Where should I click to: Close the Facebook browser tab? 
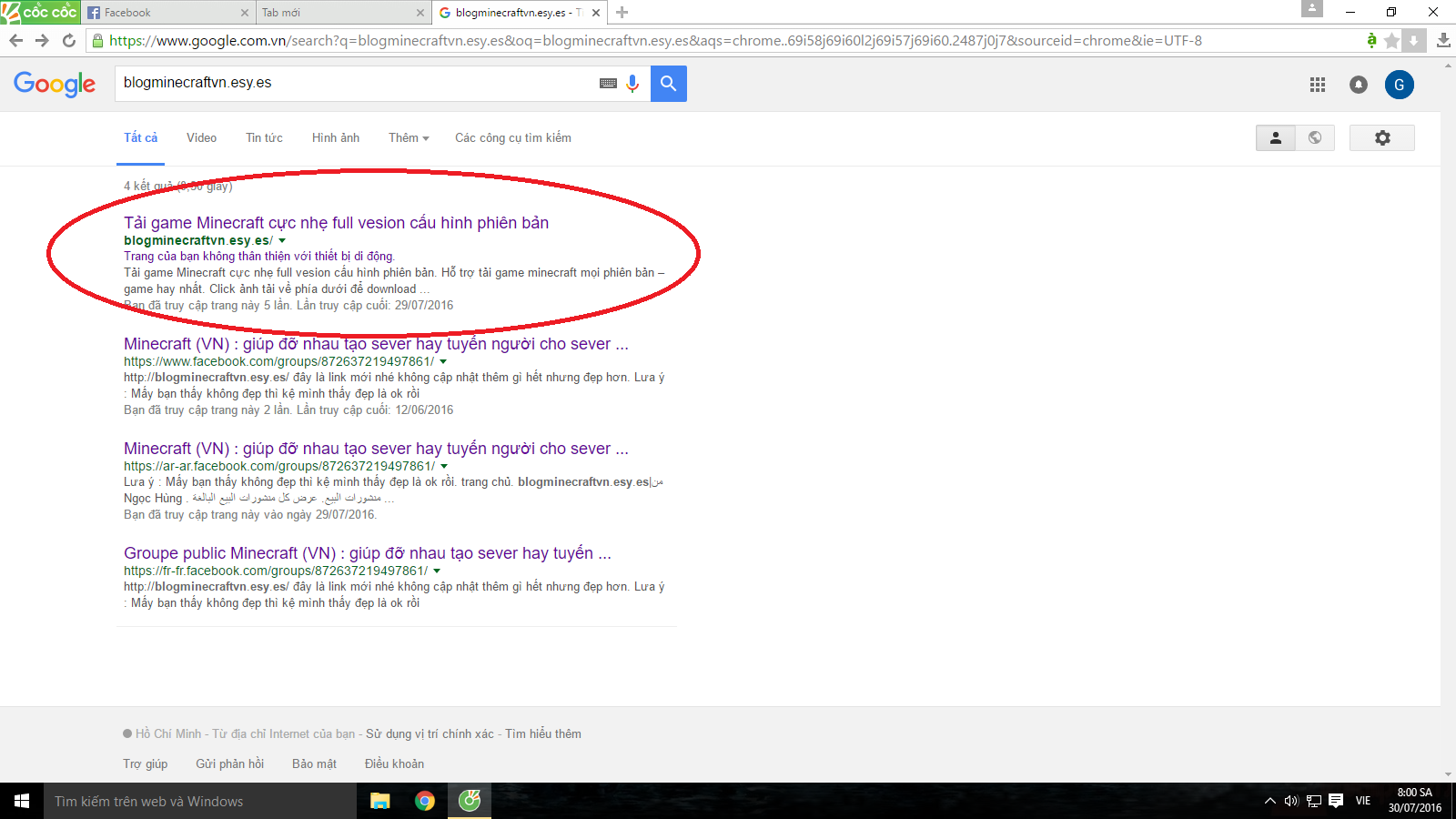coord(244,13)
